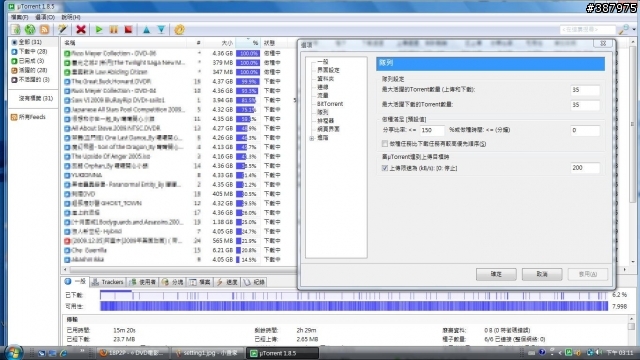The width and height of the screenshot is (640, 360).
Task: Select 排程器 Scheduler in options tree
Action: pos(325,121)
